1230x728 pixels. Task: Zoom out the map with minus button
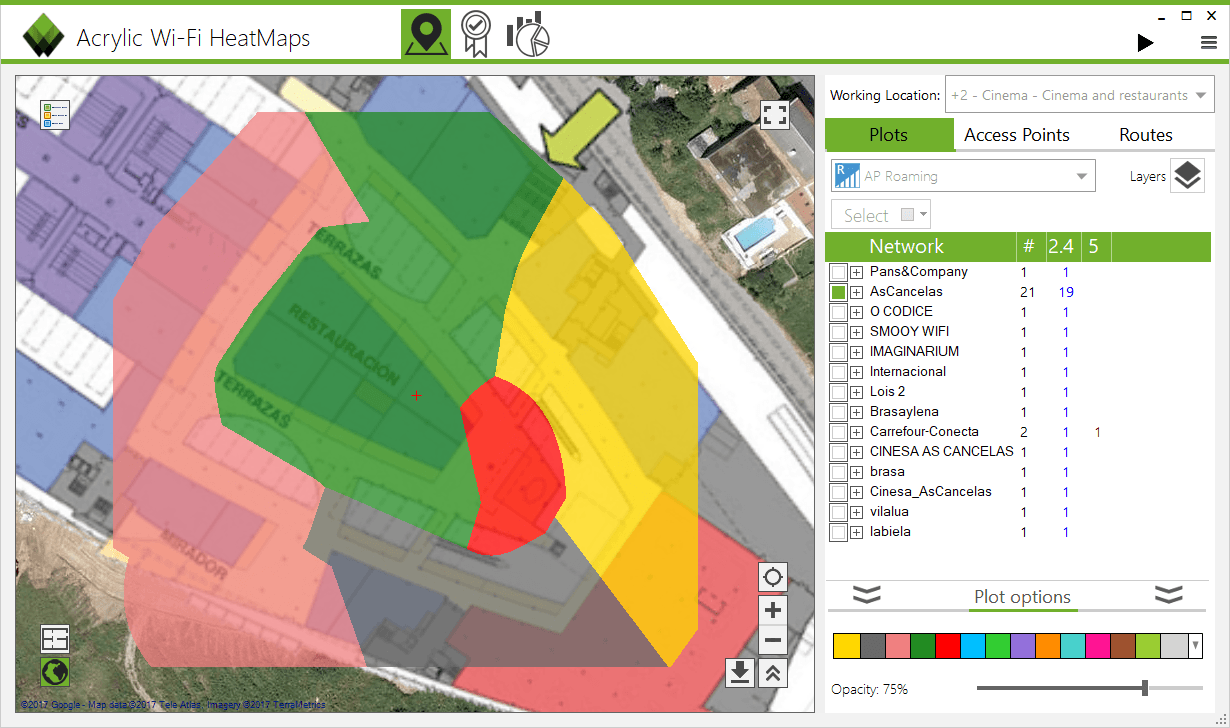[773, 641]
